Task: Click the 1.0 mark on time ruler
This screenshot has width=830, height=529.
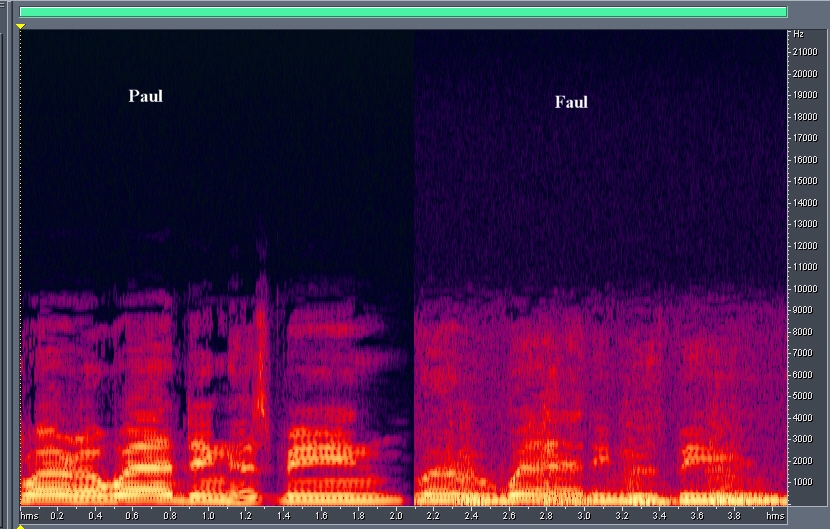Action: click(x=208, y=516)
